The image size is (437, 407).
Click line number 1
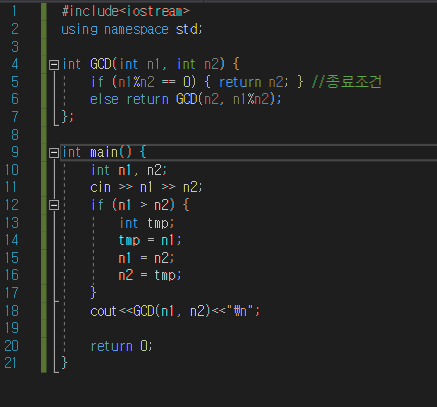14,11
